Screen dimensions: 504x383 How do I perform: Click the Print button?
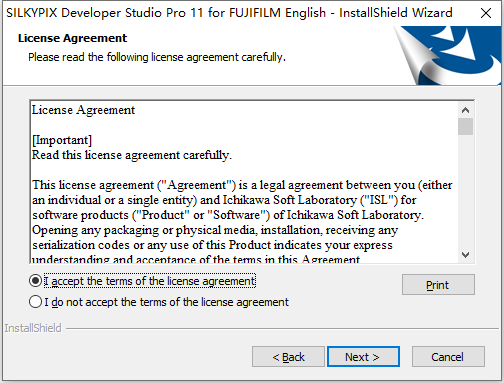click(x=438, y=285)
